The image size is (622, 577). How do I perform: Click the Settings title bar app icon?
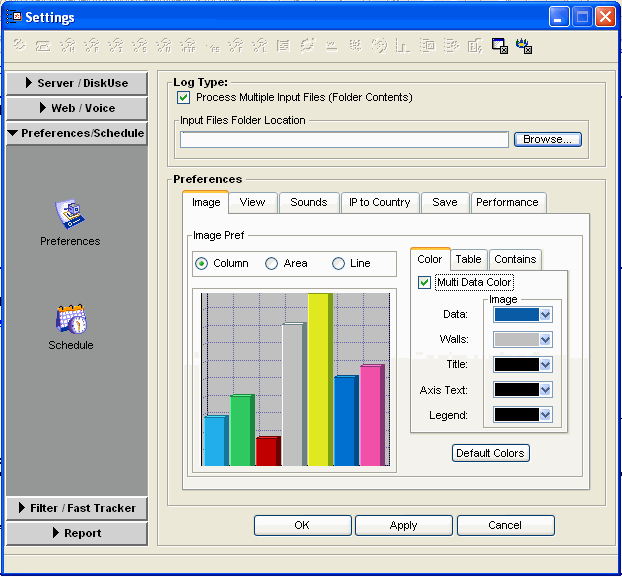(13, 17)
